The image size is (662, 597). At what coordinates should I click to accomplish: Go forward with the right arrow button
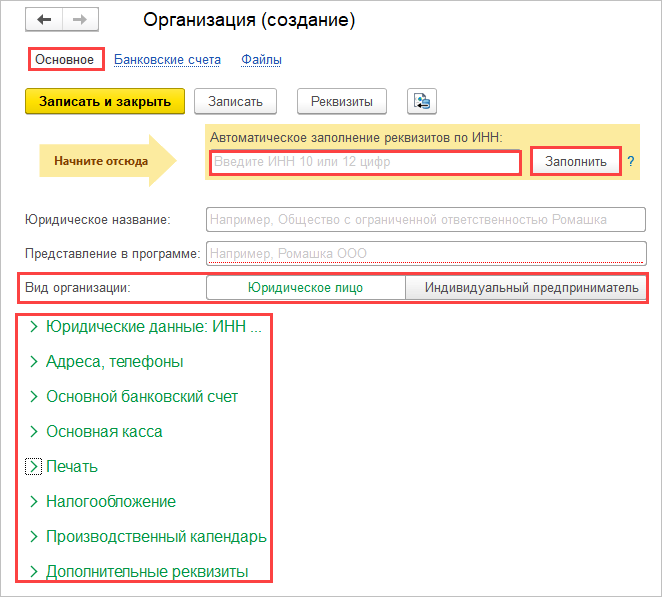pos(80,19)
